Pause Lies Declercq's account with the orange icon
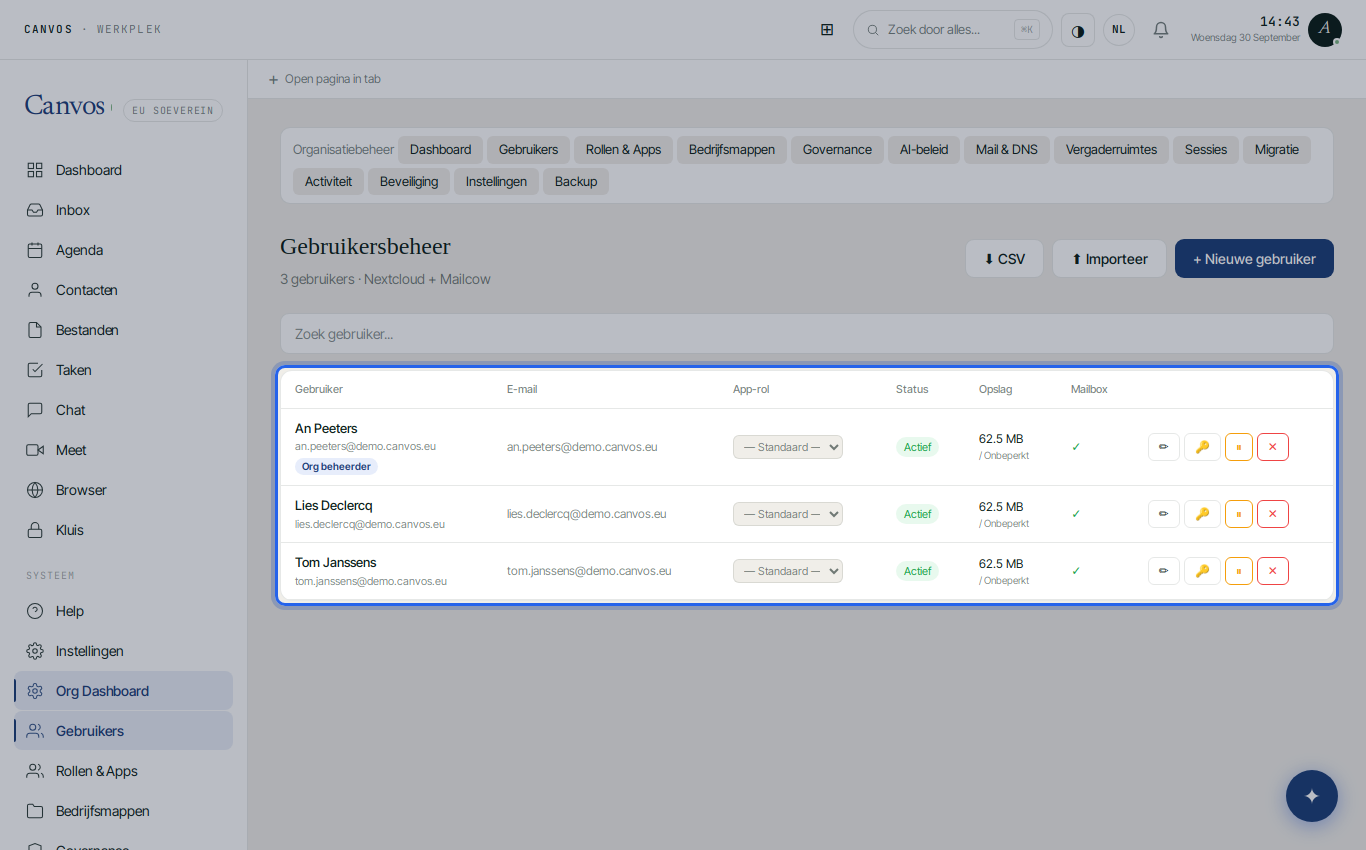Image resolution: width=1366 pixels, height=850 pixels. [x=1239, y=514]
